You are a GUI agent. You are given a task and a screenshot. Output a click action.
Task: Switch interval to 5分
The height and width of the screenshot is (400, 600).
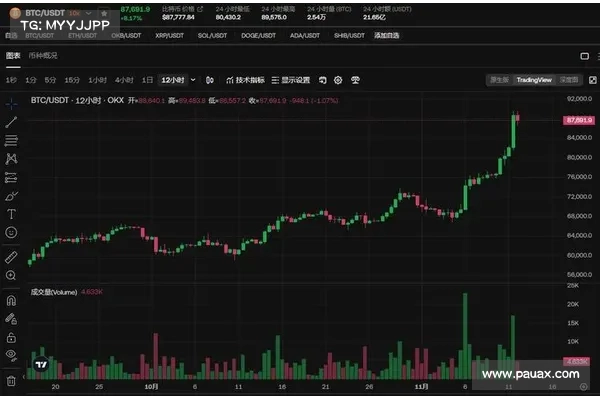tap(50, 80)
